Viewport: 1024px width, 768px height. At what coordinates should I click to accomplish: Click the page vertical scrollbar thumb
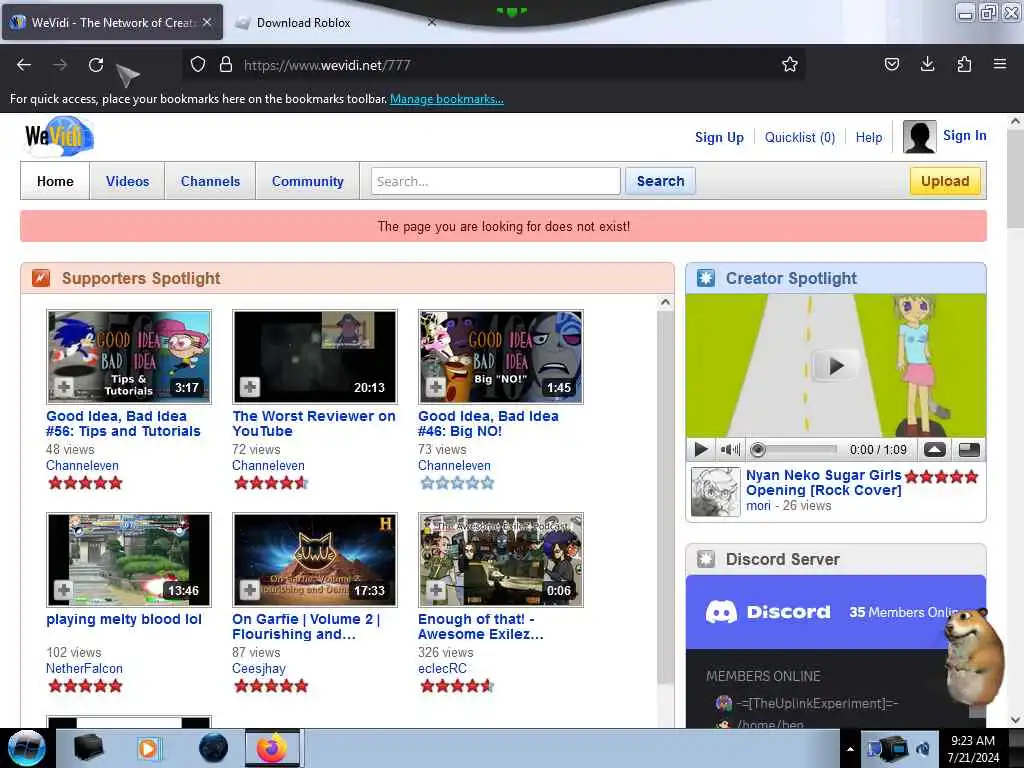click(x=1015, y=180)
